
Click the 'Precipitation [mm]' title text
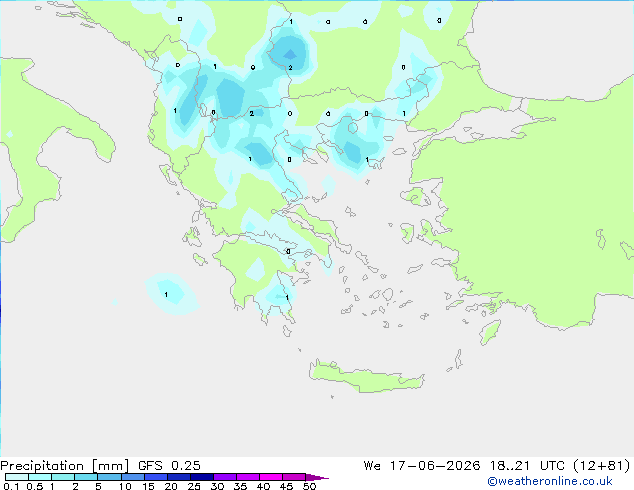point(64,466)
